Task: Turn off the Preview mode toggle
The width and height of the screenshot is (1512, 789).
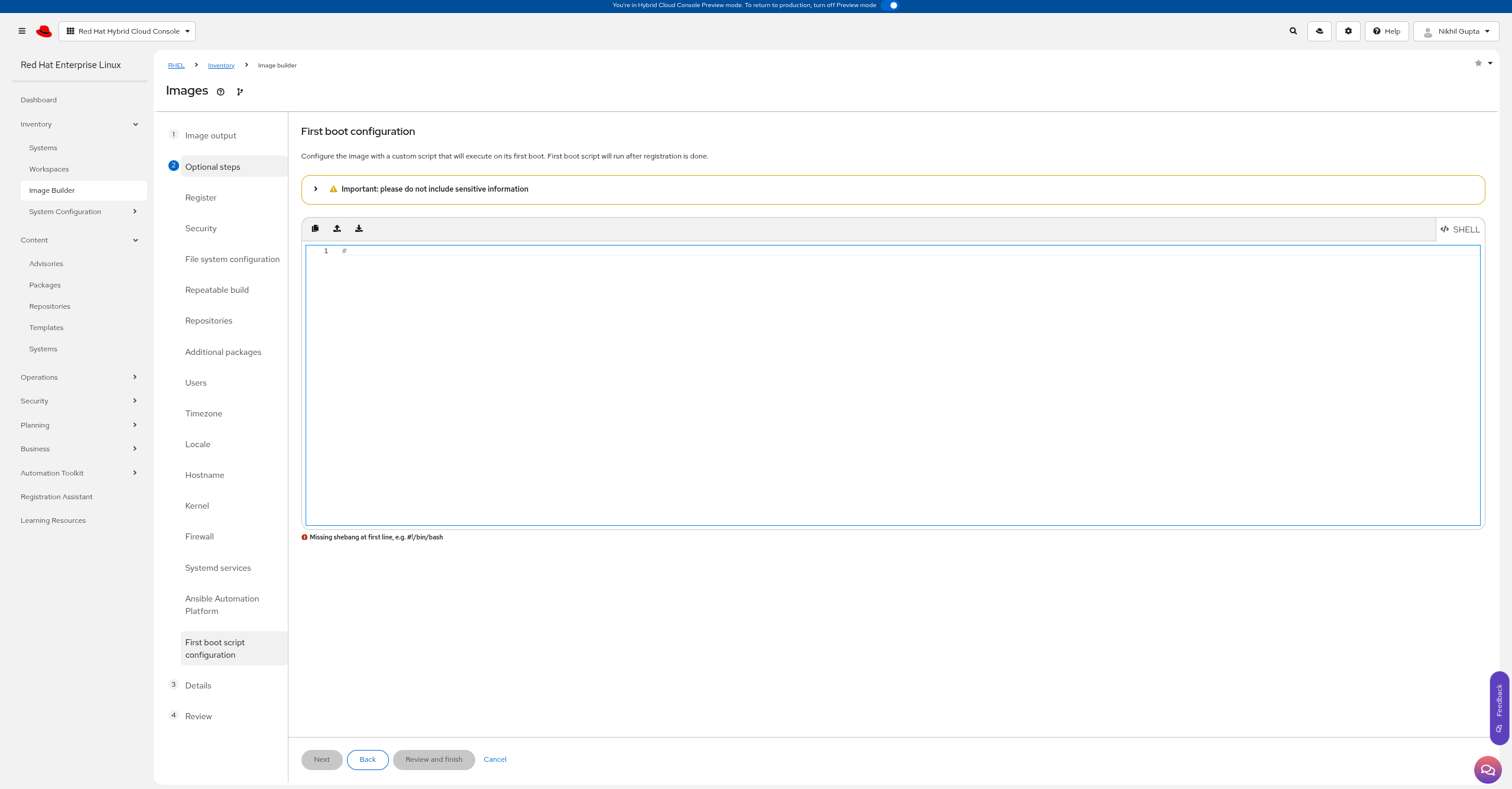Action: point(891,5)
